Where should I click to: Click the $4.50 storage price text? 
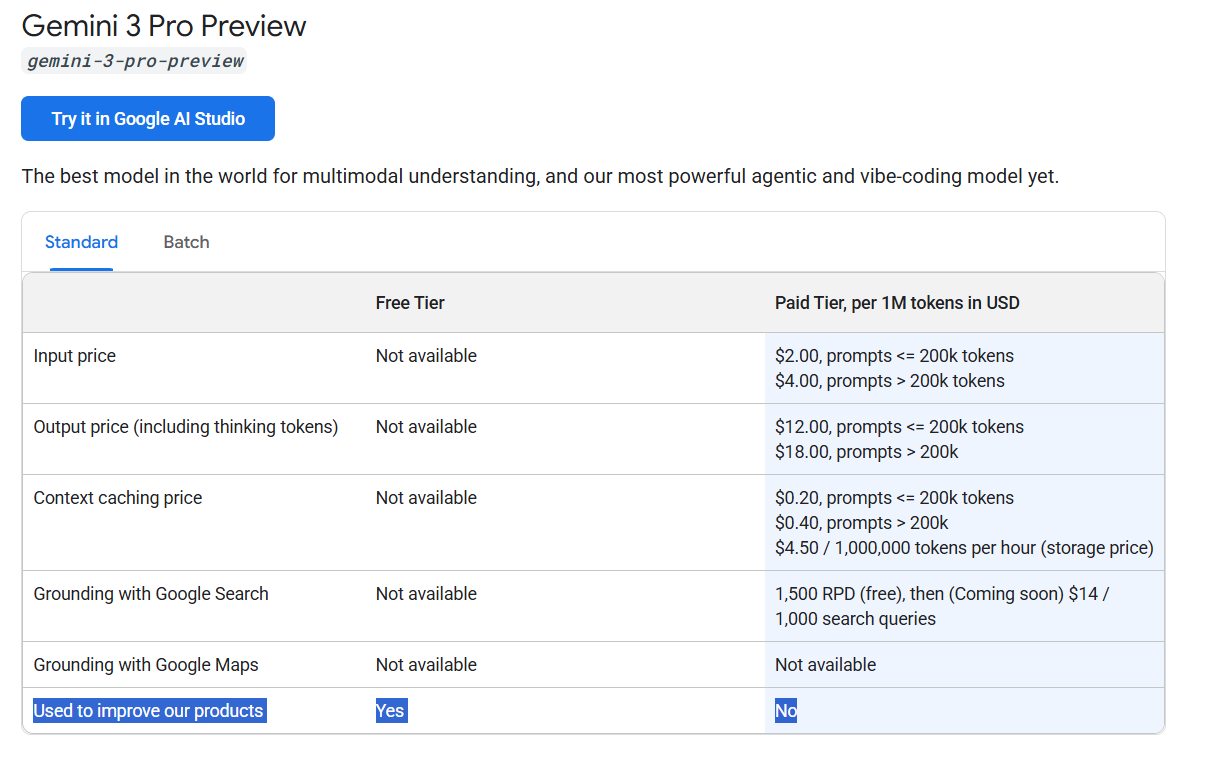point(964,548)
